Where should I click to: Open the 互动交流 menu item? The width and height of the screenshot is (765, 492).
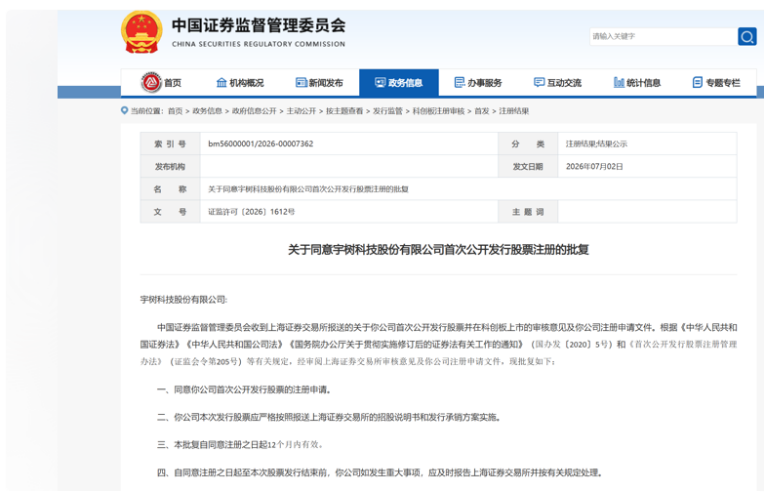(x=558, y=82)
